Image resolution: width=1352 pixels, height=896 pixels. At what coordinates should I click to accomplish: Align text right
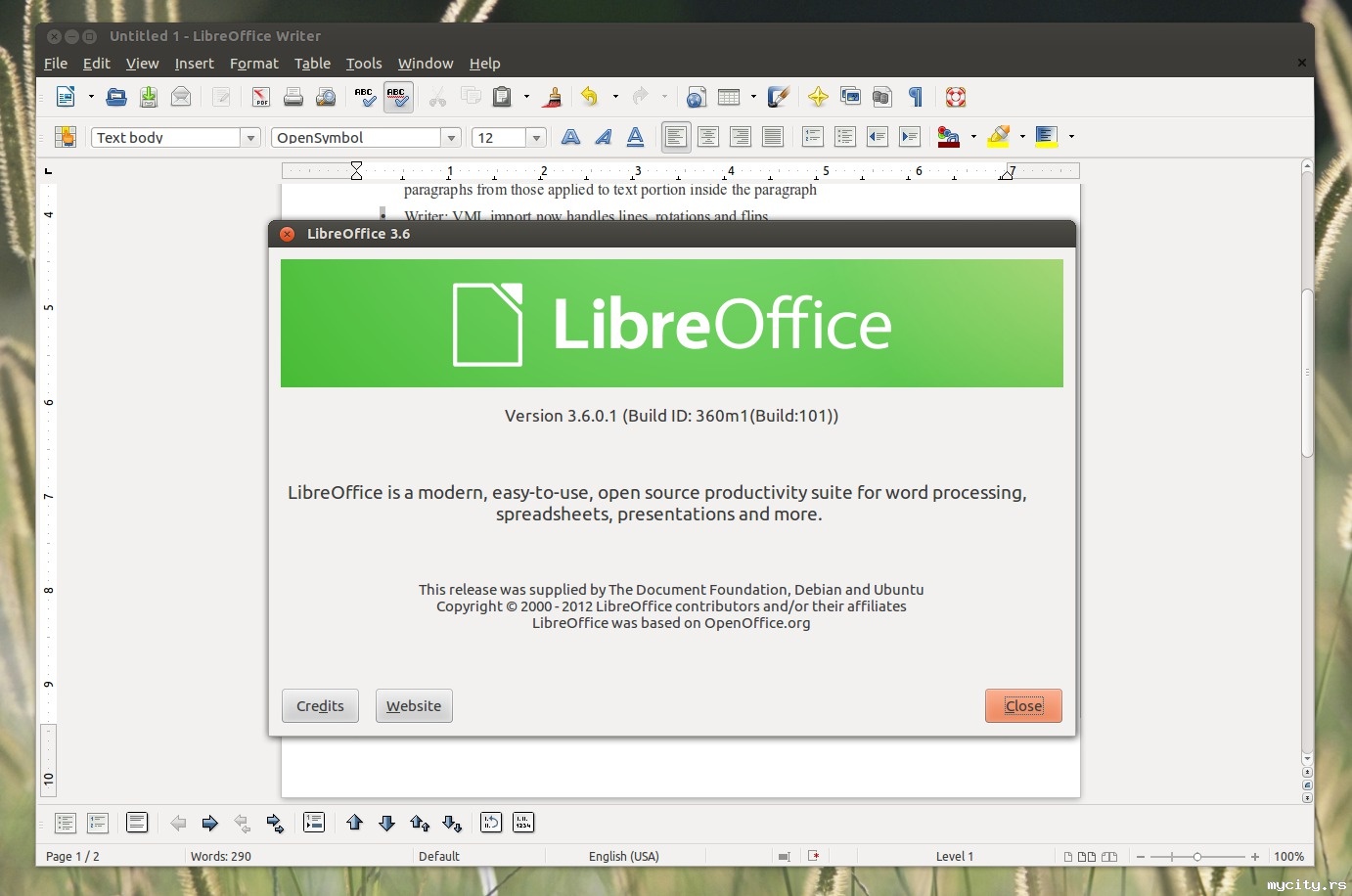[741, 137]
